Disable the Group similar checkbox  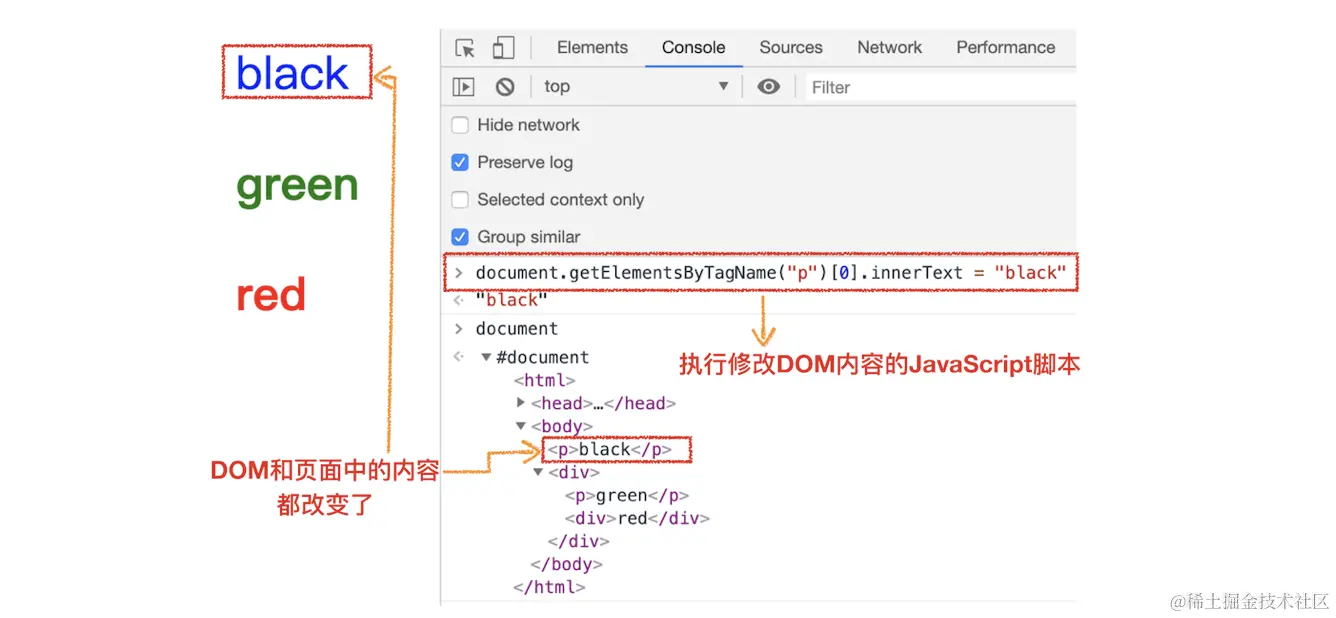pos(460,237)
